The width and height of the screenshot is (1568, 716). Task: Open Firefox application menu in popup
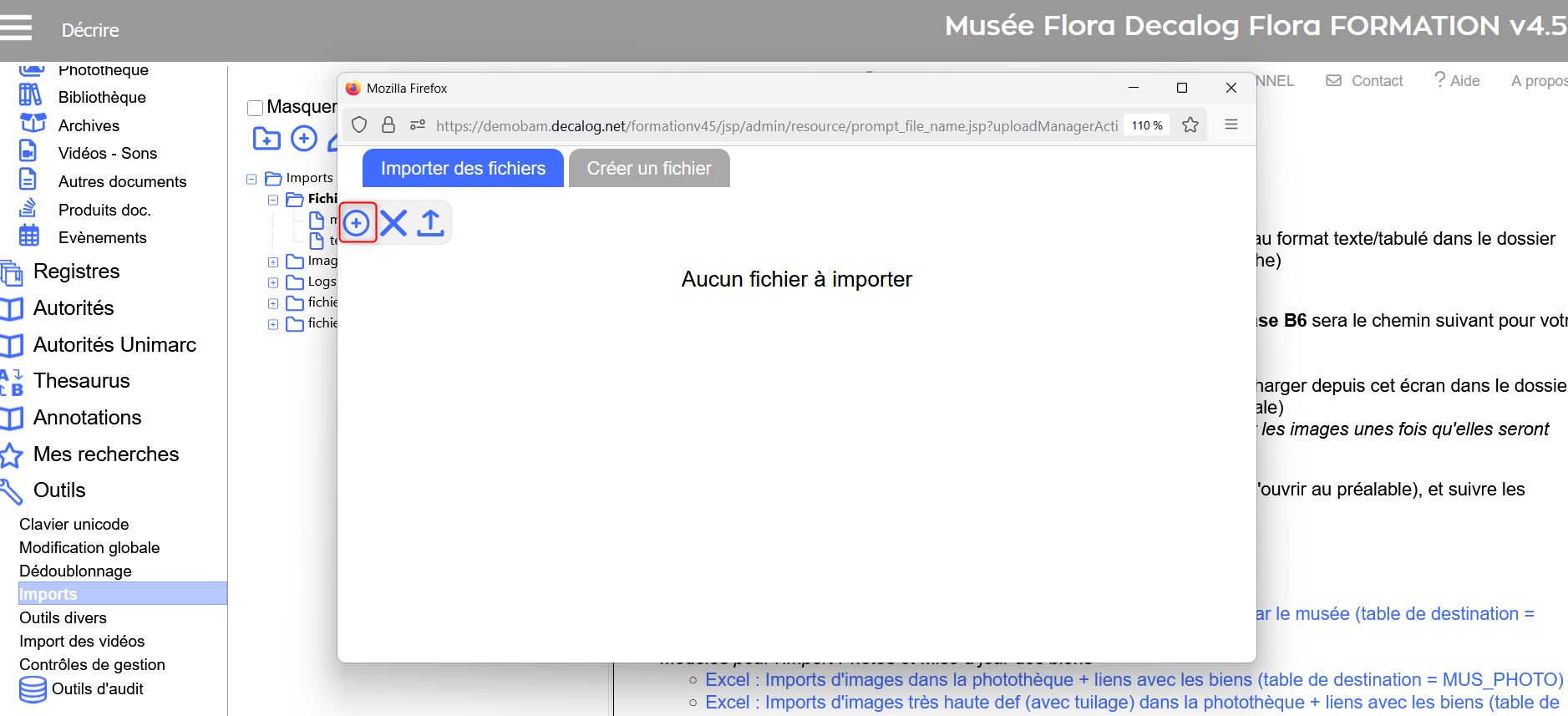pos(1231,125)
